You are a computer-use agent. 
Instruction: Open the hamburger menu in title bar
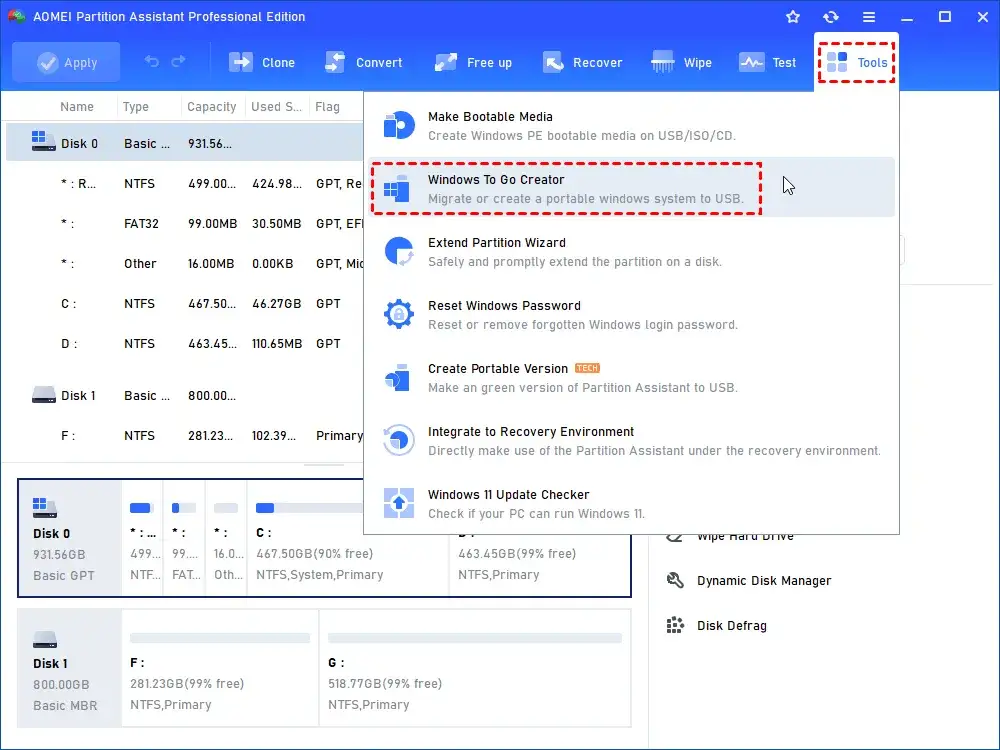pyautogui.click(x=869, y=17)
